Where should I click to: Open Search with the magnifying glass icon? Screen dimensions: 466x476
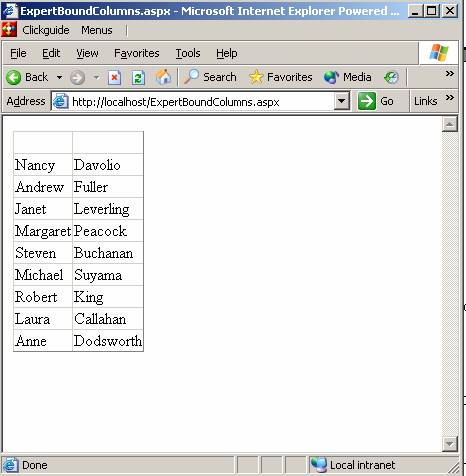pyautogui.click(x=191, y=77)
